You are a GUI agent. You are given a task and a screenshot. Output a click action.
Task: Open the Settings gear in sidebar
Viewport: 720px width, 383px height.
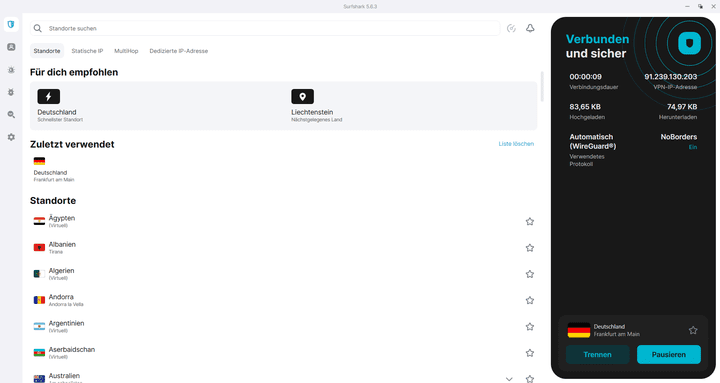(11, 137)
